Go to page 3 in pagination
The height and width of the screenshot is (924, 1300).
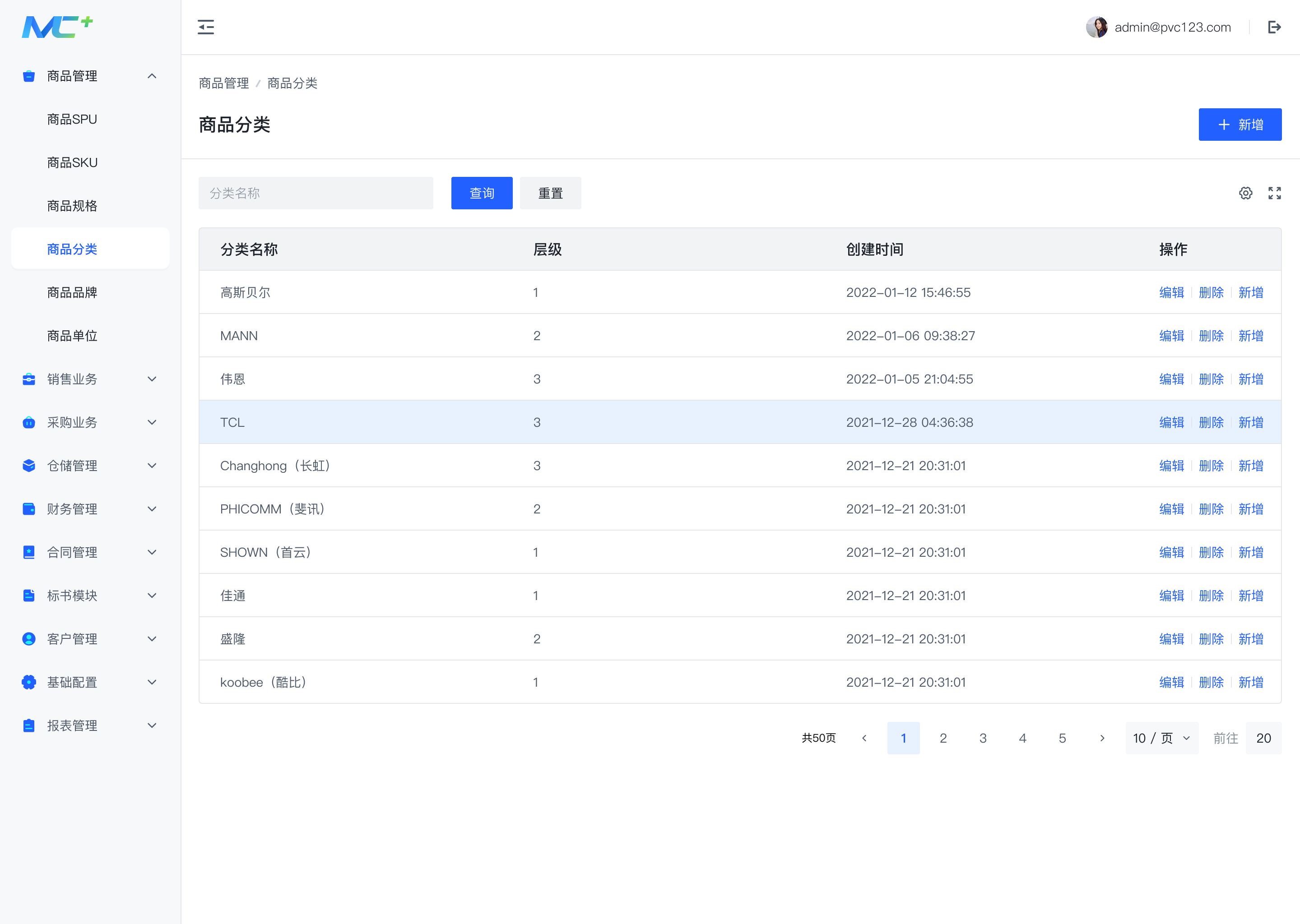coord(983,738)
